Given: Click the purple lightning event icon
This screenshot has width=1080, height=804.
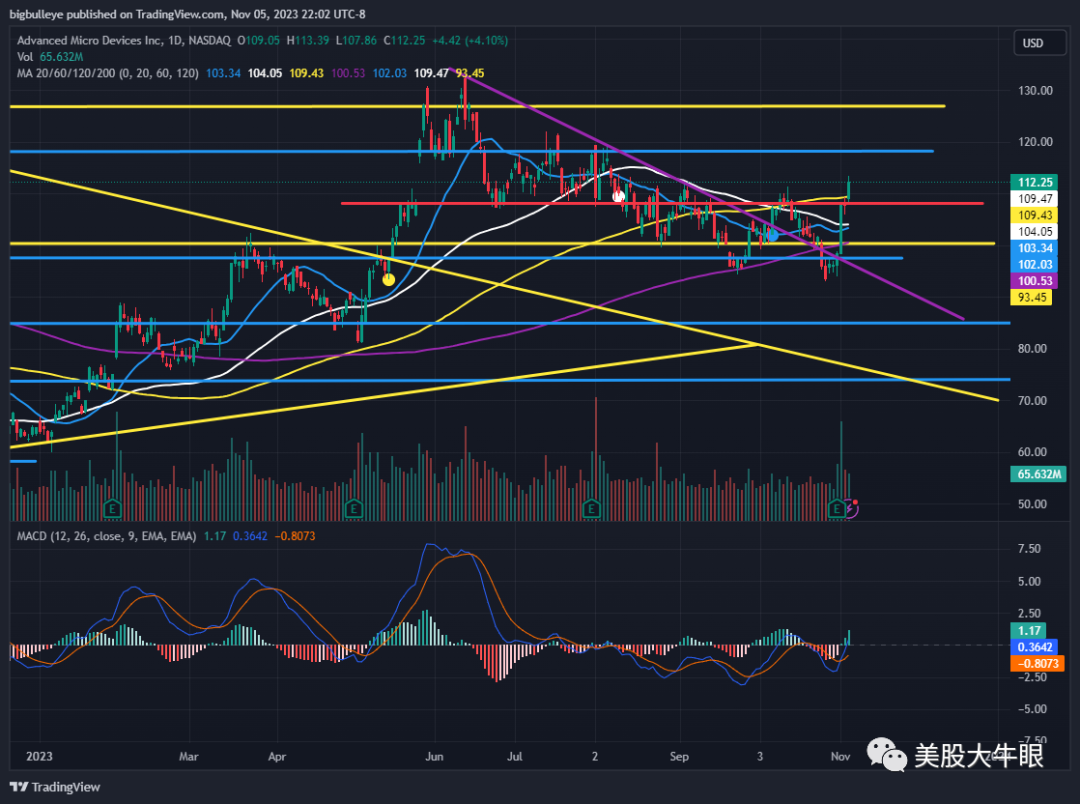Looking at the screenshot, I should click(x=852, y=510).
